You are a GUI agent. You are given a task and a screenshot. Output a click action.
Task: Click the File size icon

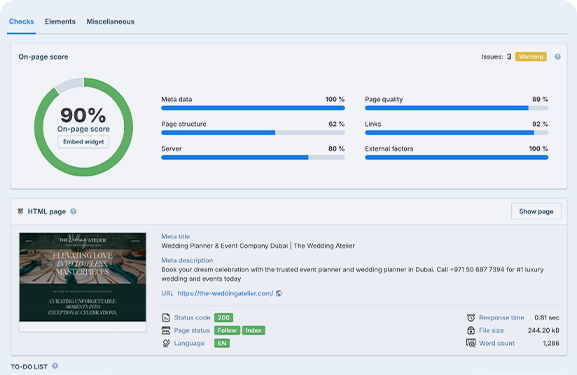(x=471, y=330)
